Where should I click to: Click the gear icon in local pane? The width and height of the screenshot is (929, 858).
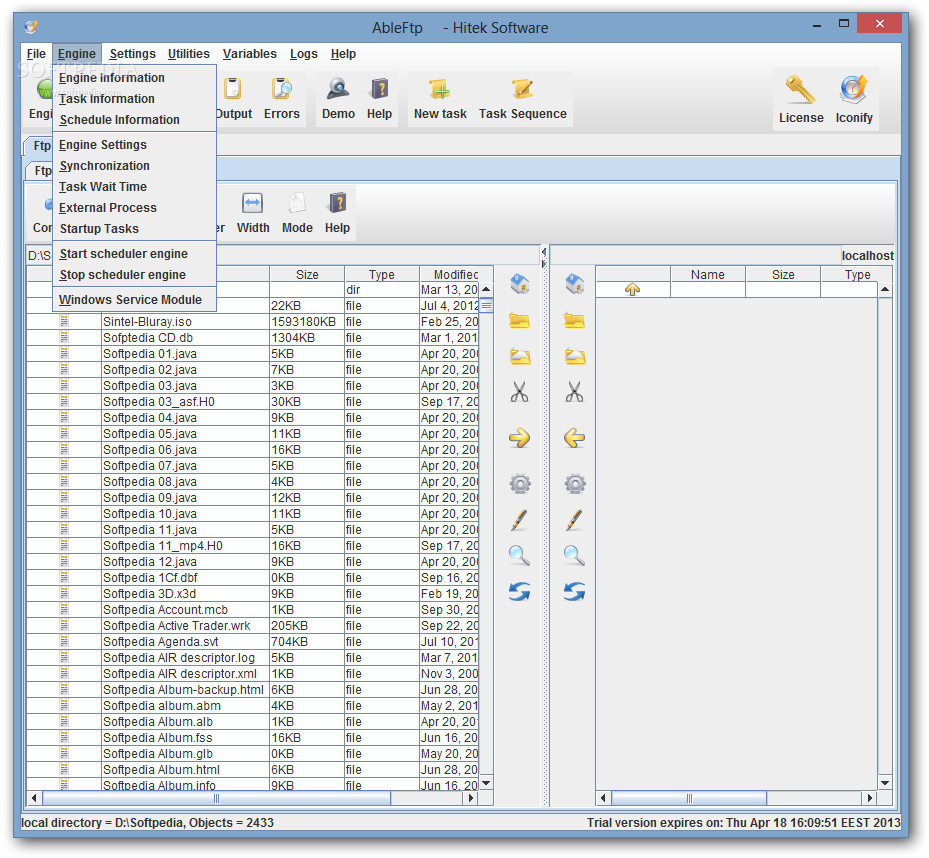click(520, 484)
